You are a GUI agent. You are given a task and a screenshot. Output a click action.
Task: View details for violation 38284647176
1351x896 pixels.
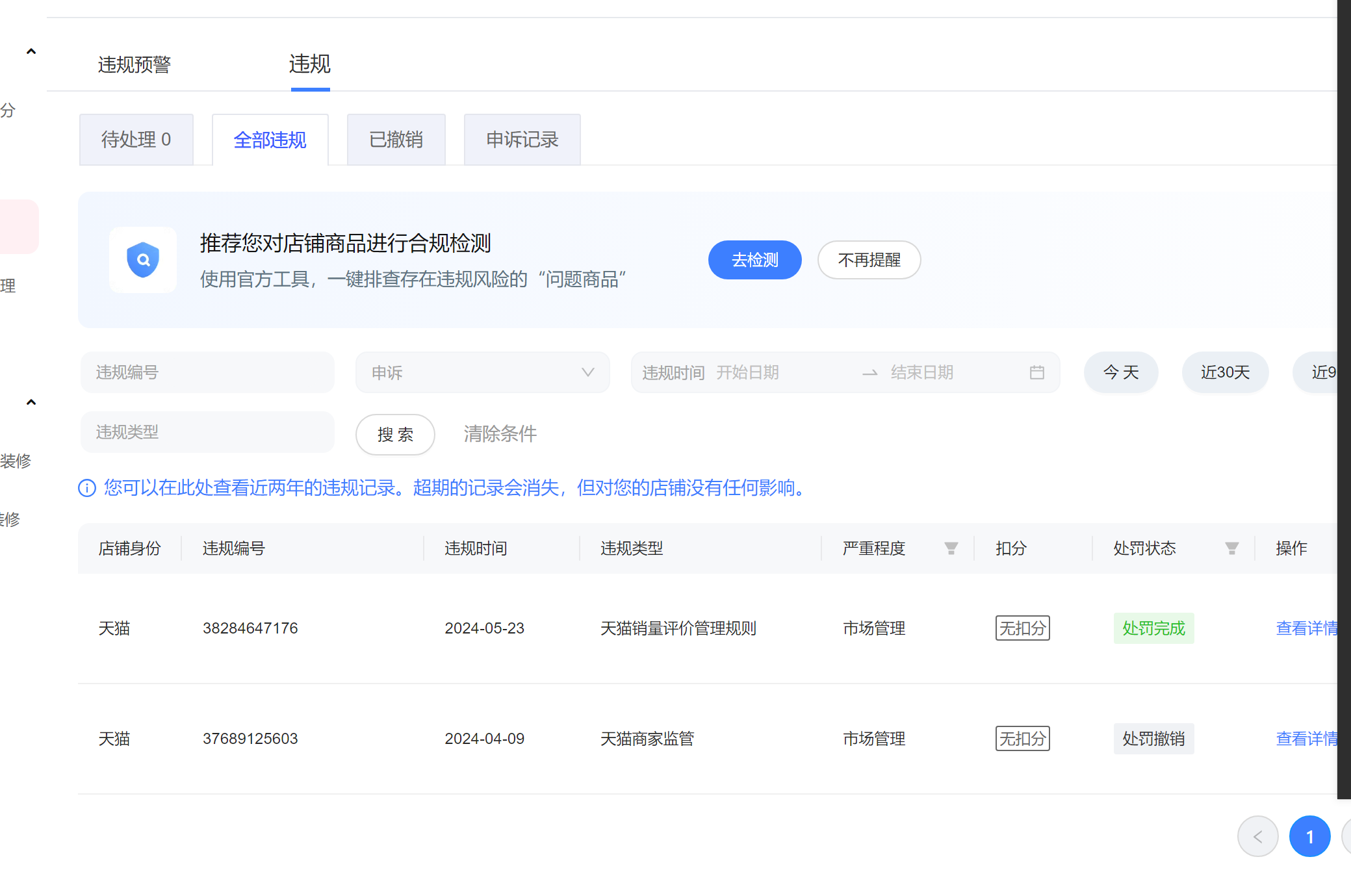pos(1306,628)
